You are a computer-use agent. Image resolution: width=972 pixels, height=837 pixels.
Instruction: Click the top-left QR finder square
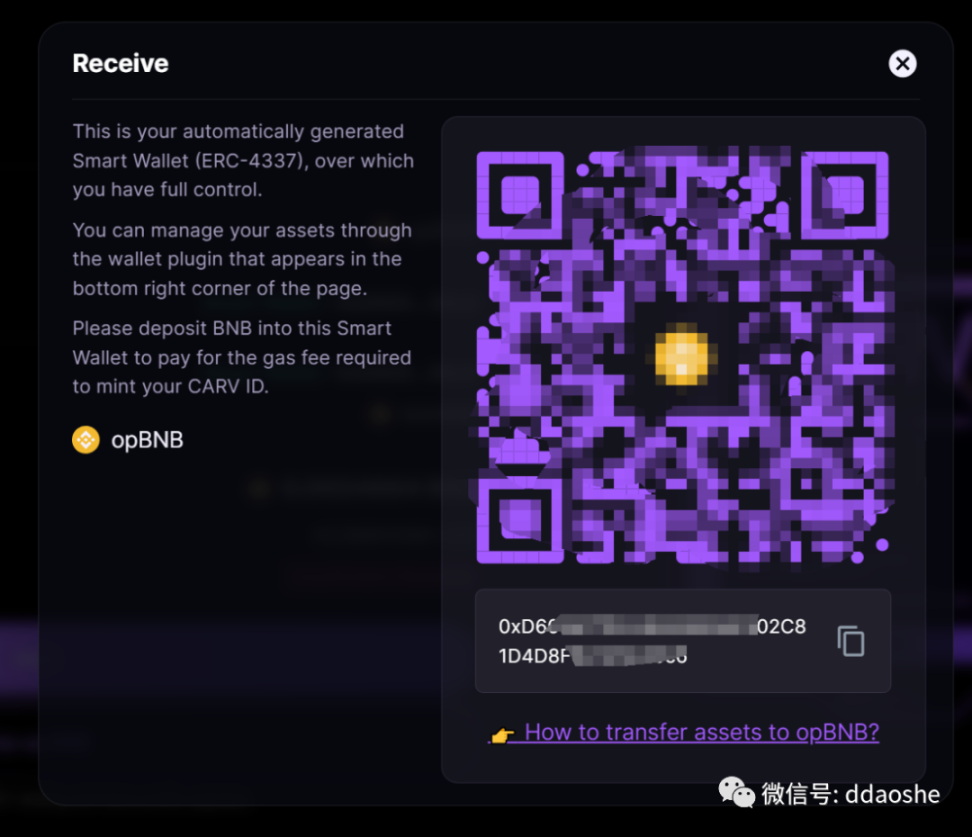pos(520,195)
